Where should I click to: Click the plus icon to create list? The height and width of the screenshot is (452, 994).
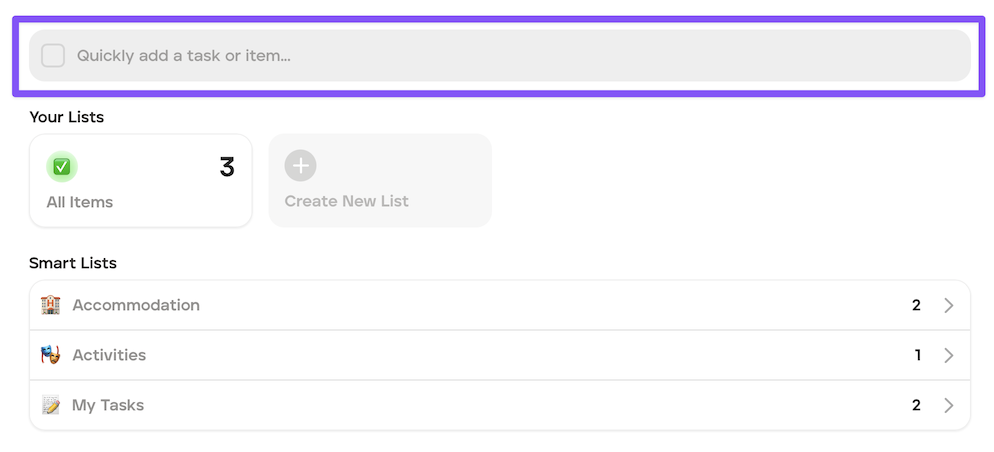point(300,166)
